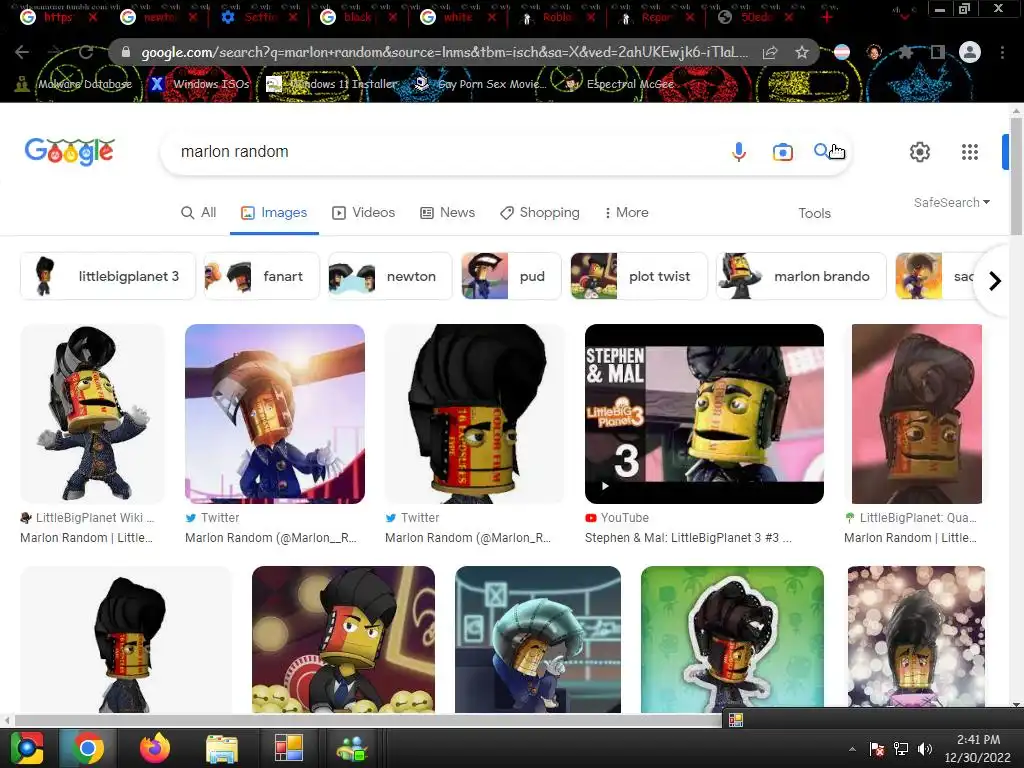Open the Chrome three-dot menu
This screenshot has height=768, width=1024.
coord(1002,52)
